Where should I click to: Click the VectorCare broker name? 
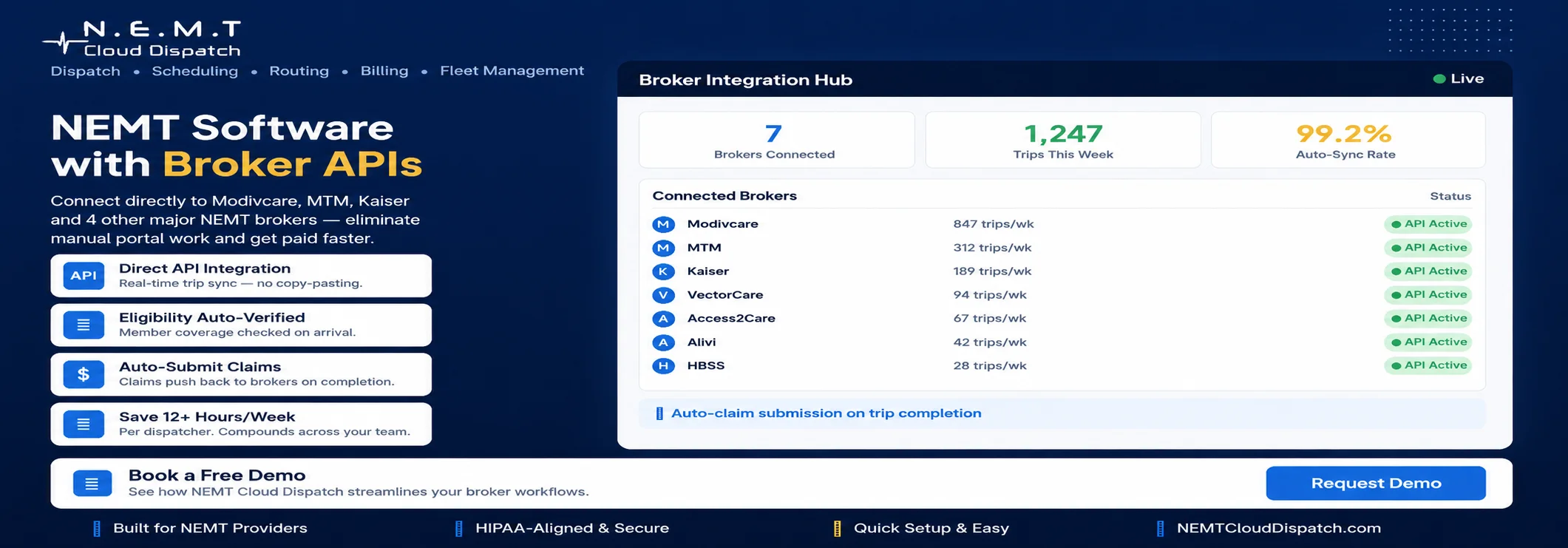[x=725, y=295]
